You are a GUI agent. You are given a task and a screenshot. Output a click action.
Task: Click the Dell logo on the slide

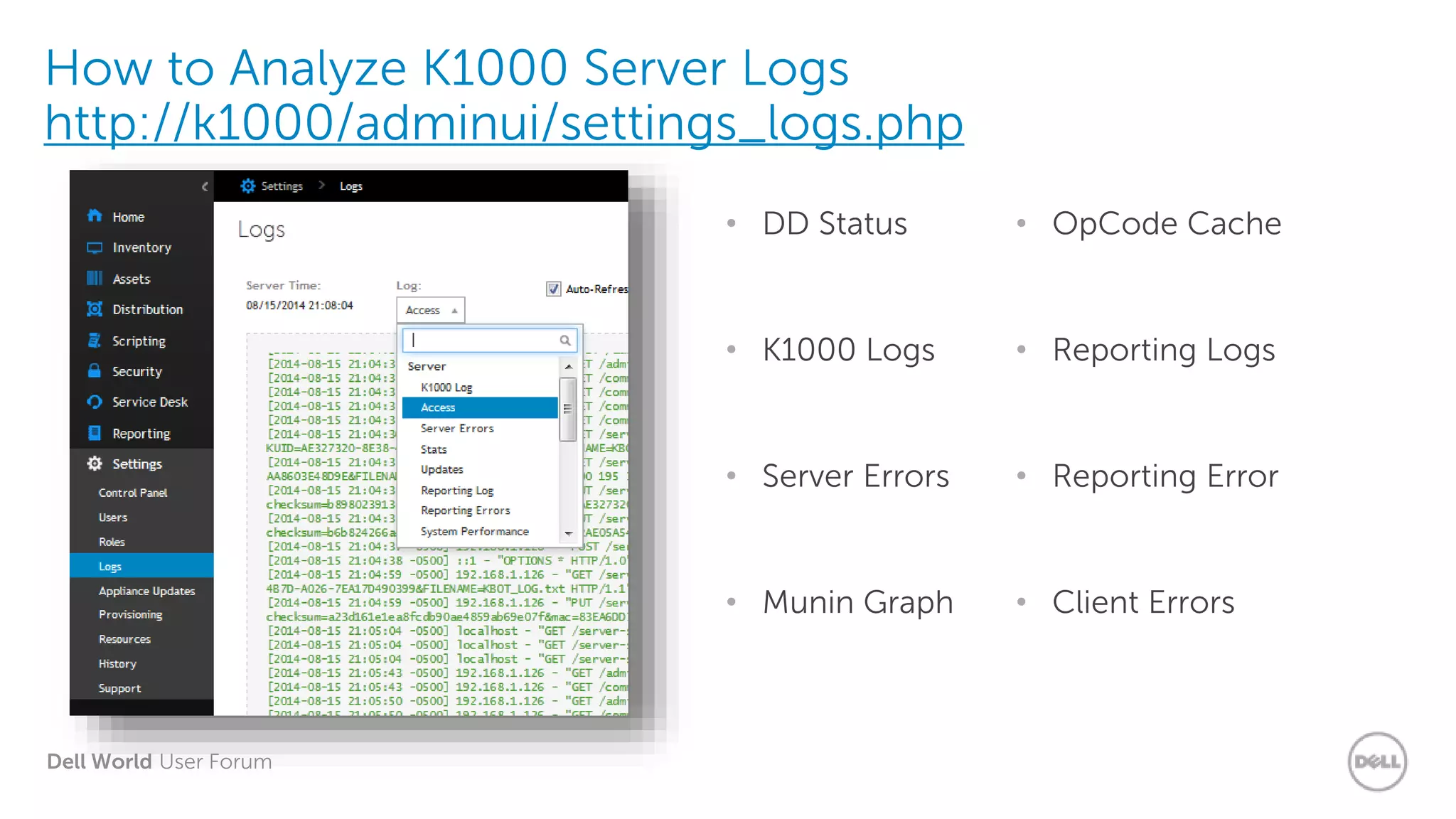point(1377,761)
